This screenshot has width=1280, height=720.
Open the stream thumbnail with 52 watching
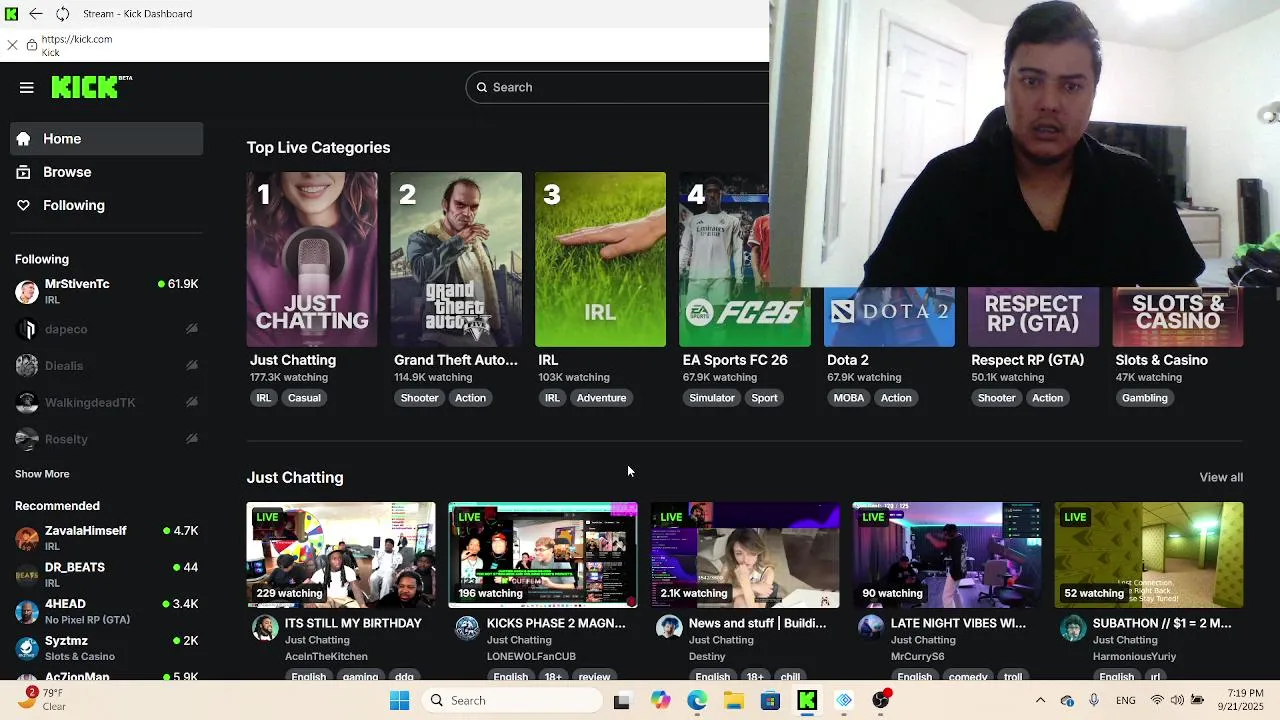(1149, 555)
